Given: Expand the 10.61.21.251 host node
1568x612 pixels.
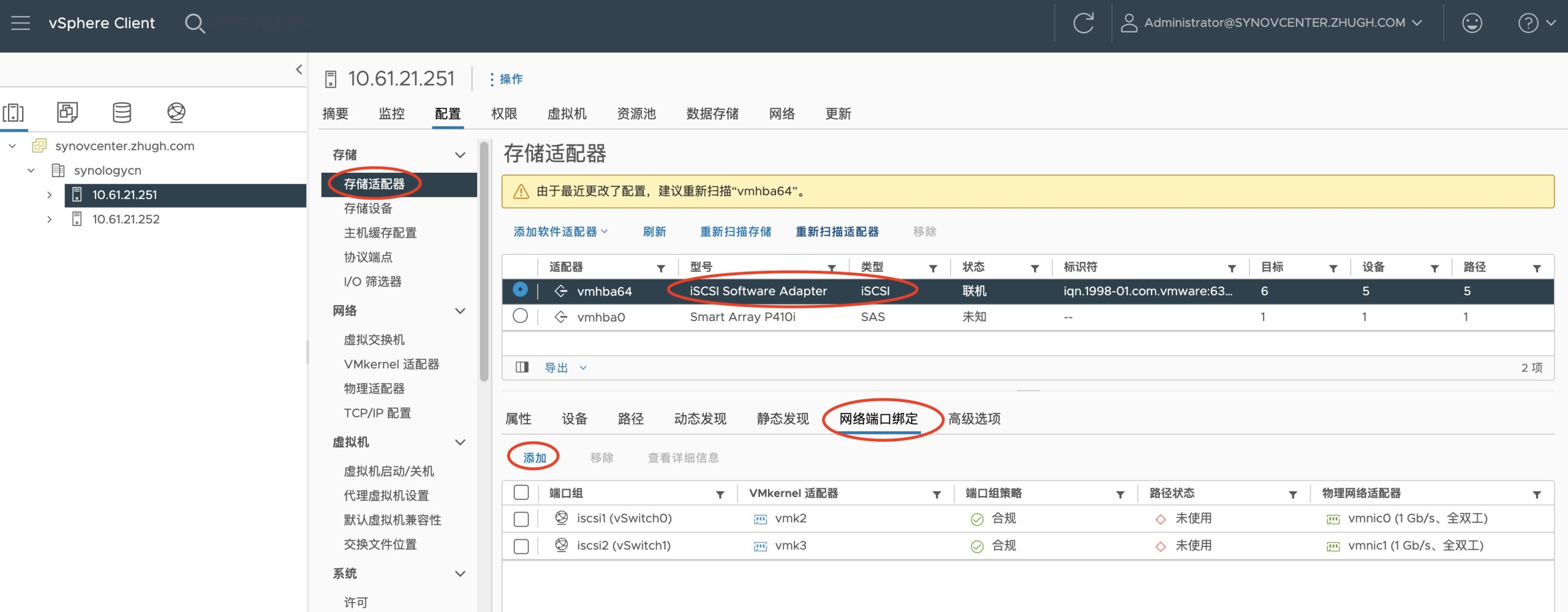Looking at the screenshot, I should pyautogui.click(x=50, y=195).
